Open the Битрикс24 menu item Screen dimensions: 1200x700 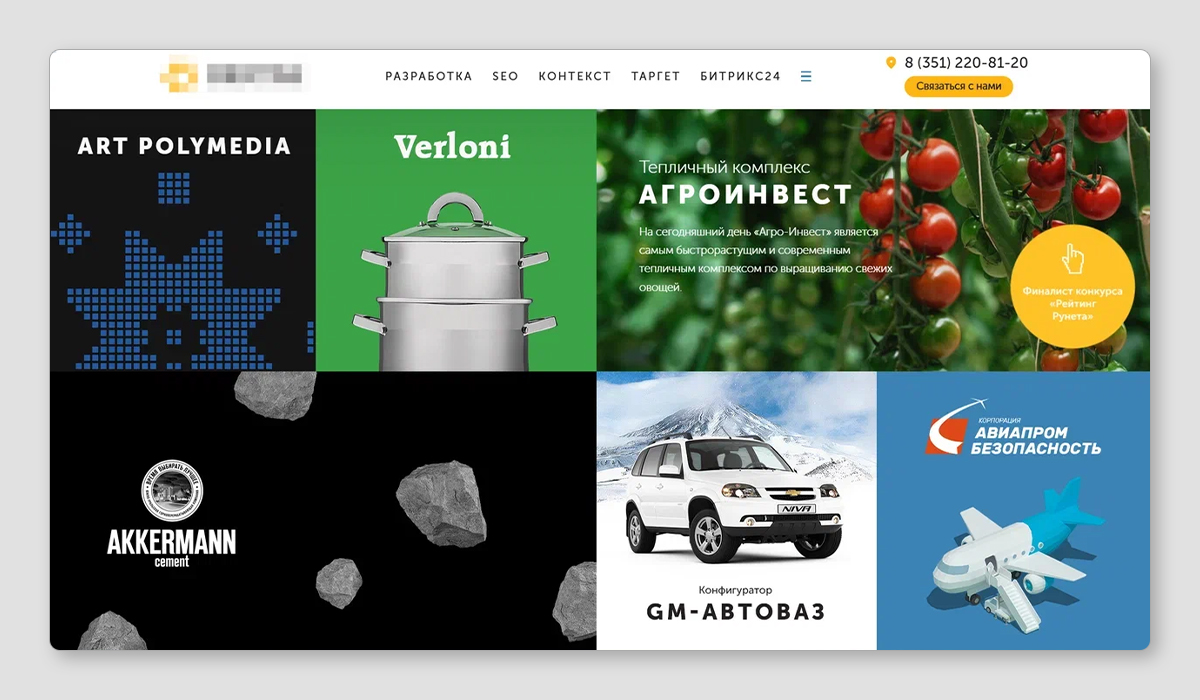pos(741,76)
